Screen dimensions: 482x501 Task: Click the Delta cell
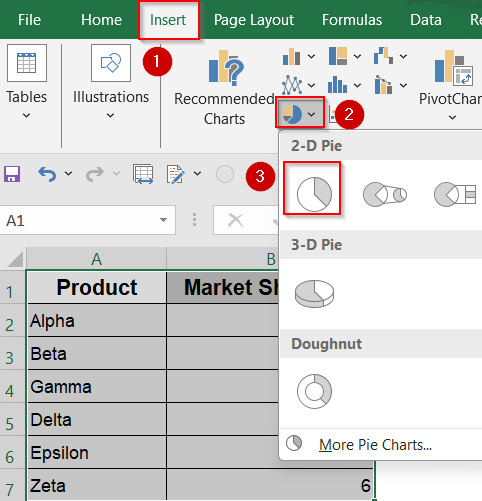[97, 419]
